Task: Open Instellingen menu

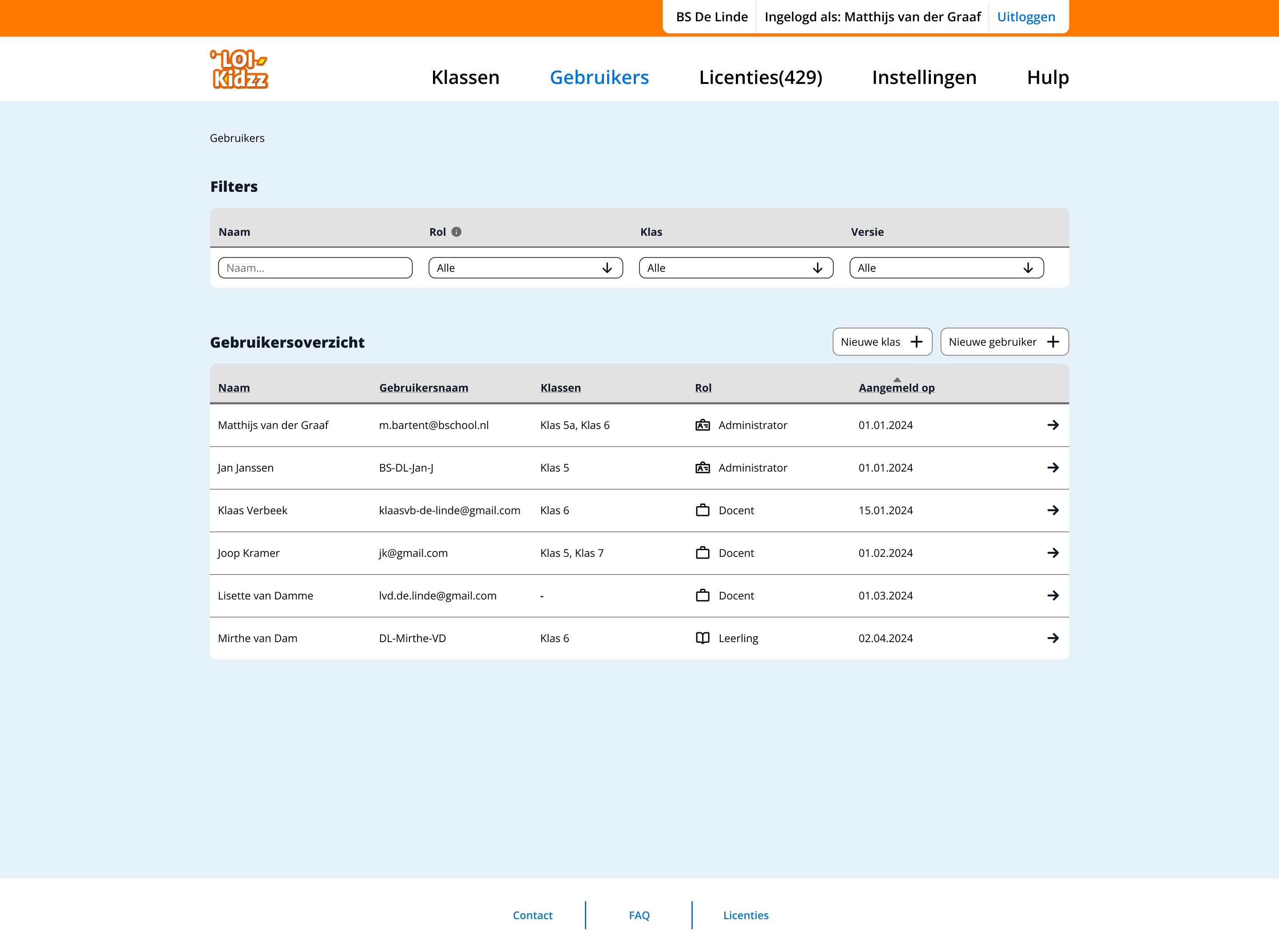Action: 924,77
